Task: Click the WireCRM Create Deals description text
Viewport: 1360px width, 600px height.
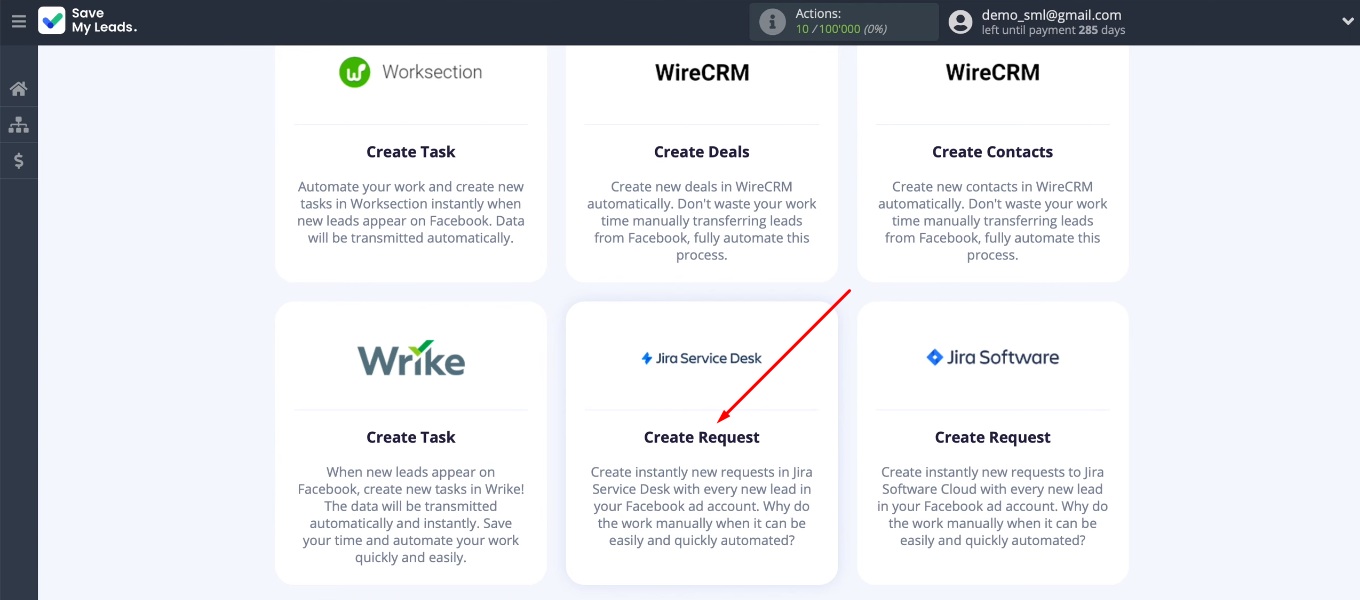Action: pyautogui.click(x=702, y=221)
